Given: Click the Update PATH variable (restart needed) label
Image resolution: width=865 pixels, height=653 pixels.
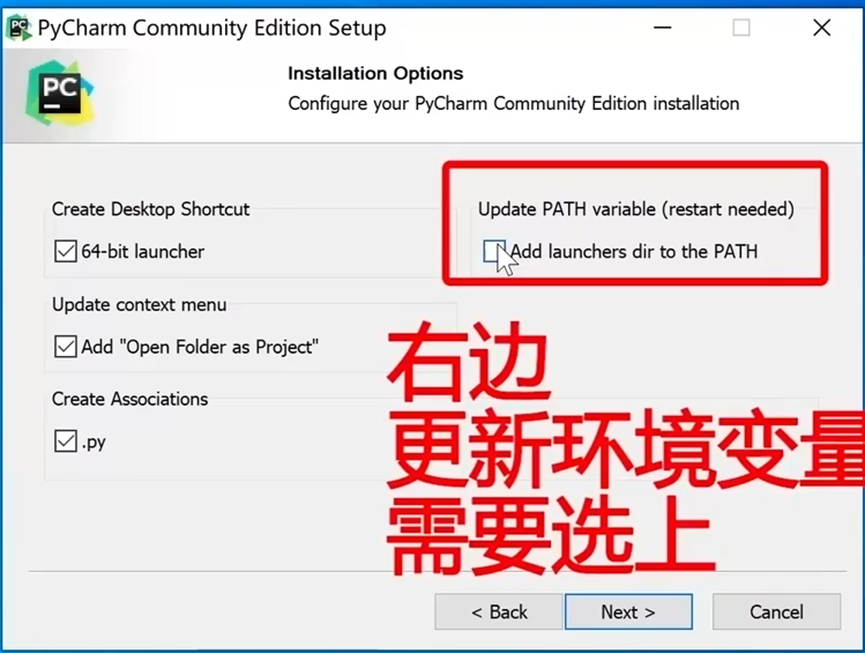Looking at the screenshot, I should coord(636,209).
